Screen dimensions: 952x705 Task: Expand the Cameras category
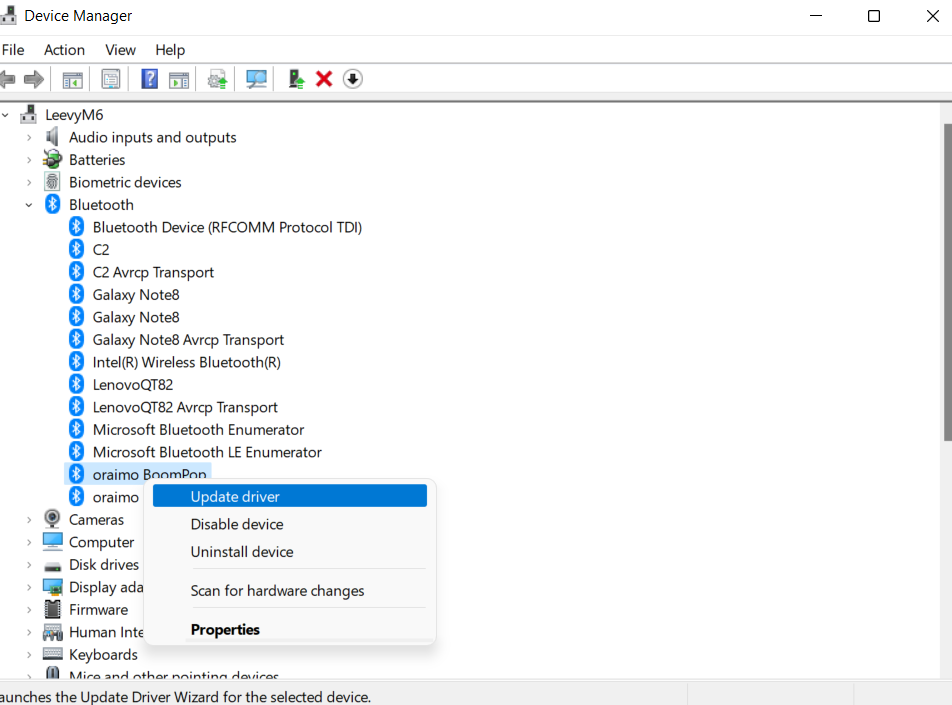point(29,520)
